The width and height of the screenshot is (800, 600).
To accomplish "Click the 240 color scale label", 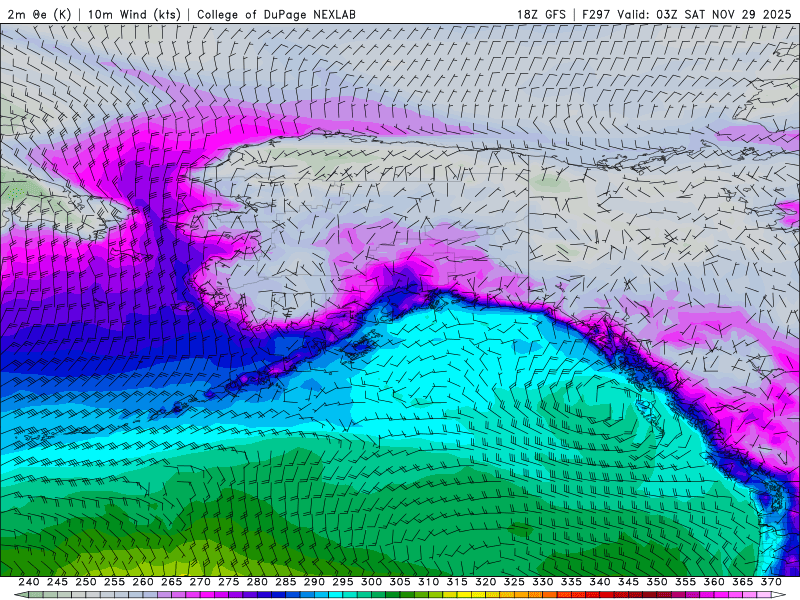I will coord(29,582).
